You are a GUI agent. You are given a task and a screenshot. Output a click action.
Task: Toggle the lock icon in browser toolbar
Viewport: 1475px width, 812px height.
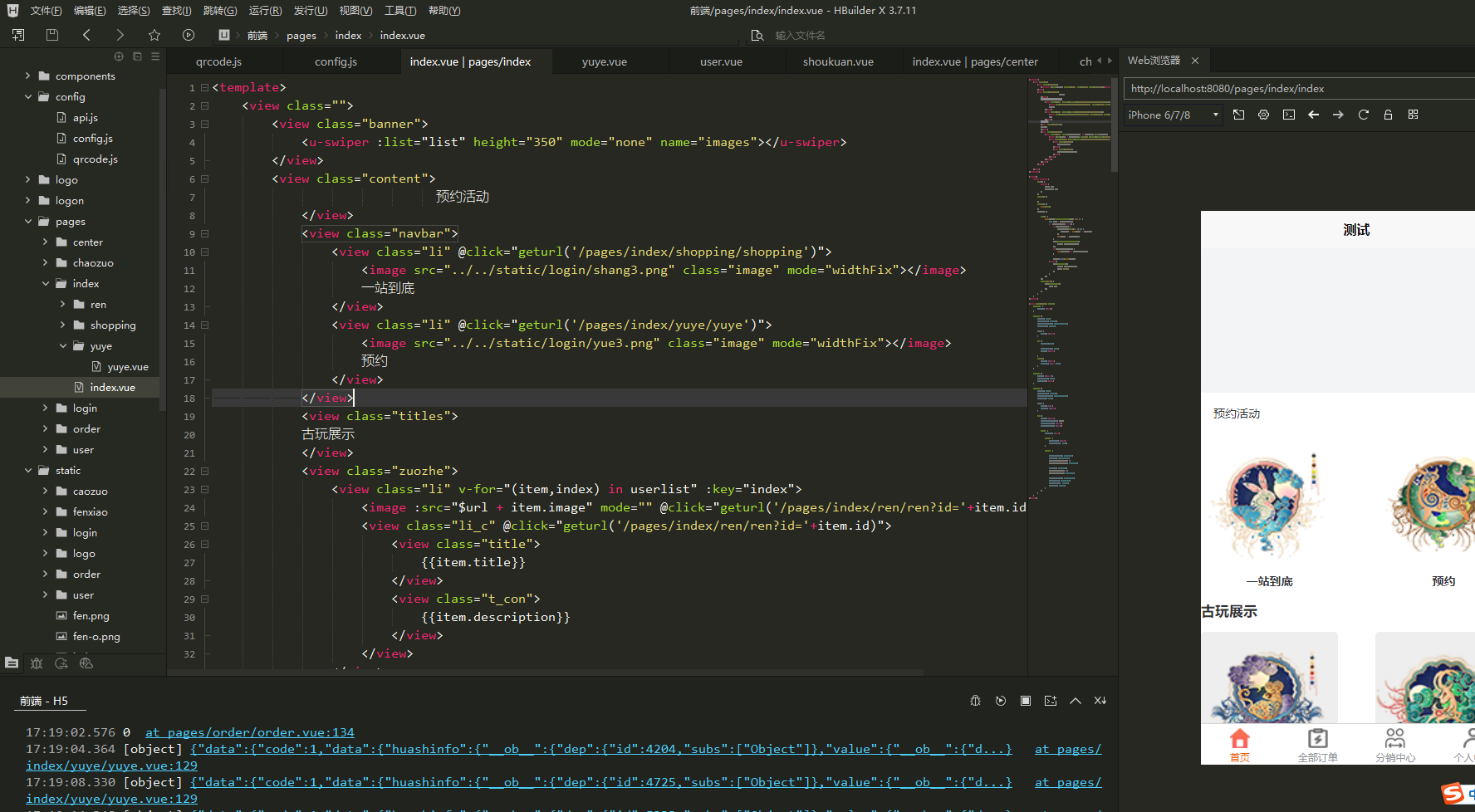click(x=1388, y=115)
